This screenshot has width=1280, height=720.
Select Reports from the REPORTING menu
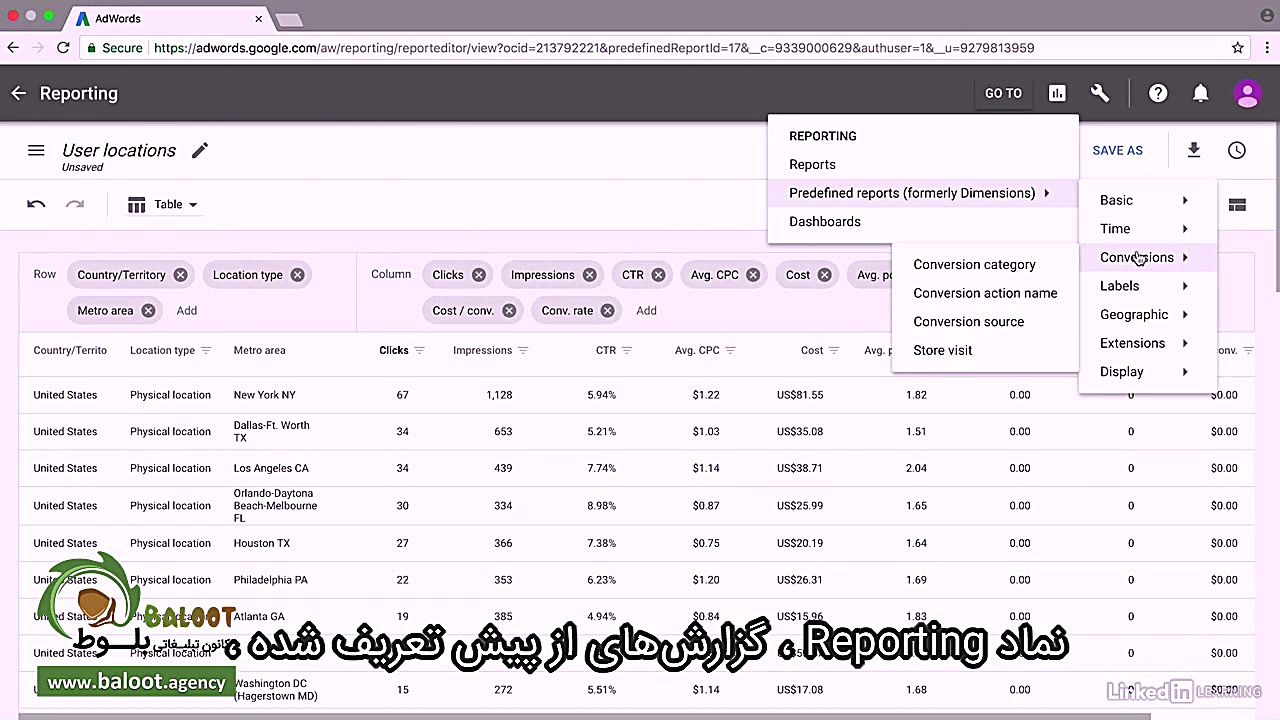[812, 164]
